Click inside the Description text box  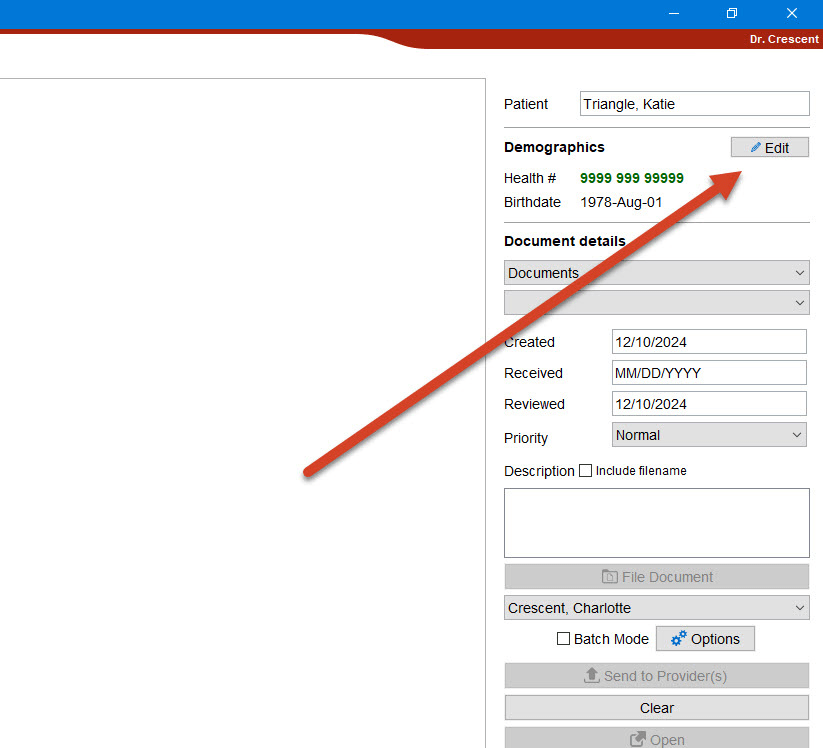(656, 522)
